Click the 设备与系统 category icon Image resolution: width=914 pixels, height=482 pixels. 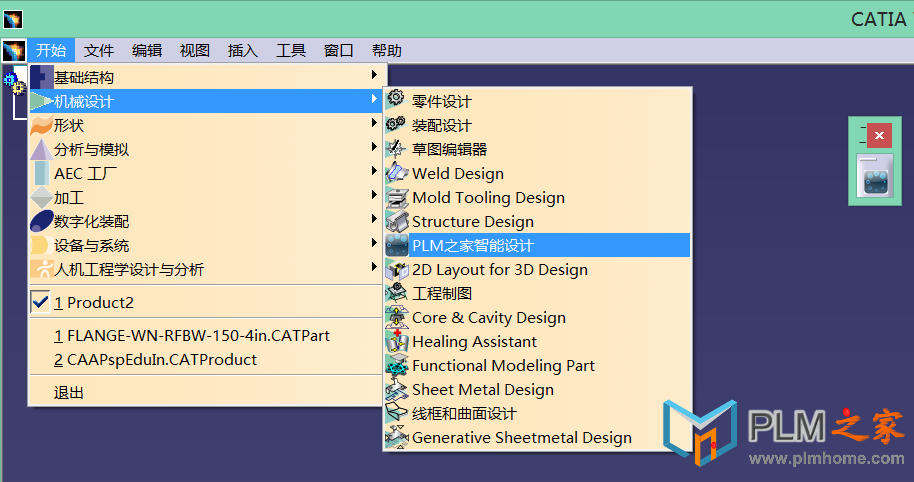(40, 245)
